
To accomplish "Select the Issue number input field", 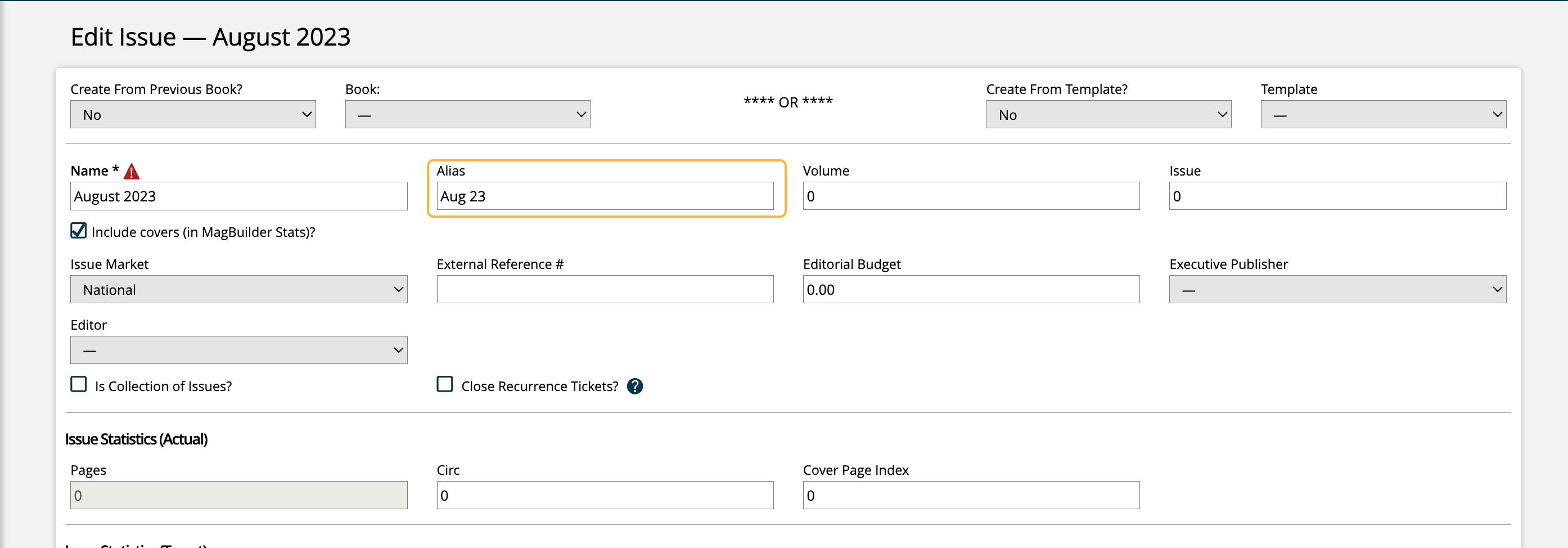I will (1337, 196).
